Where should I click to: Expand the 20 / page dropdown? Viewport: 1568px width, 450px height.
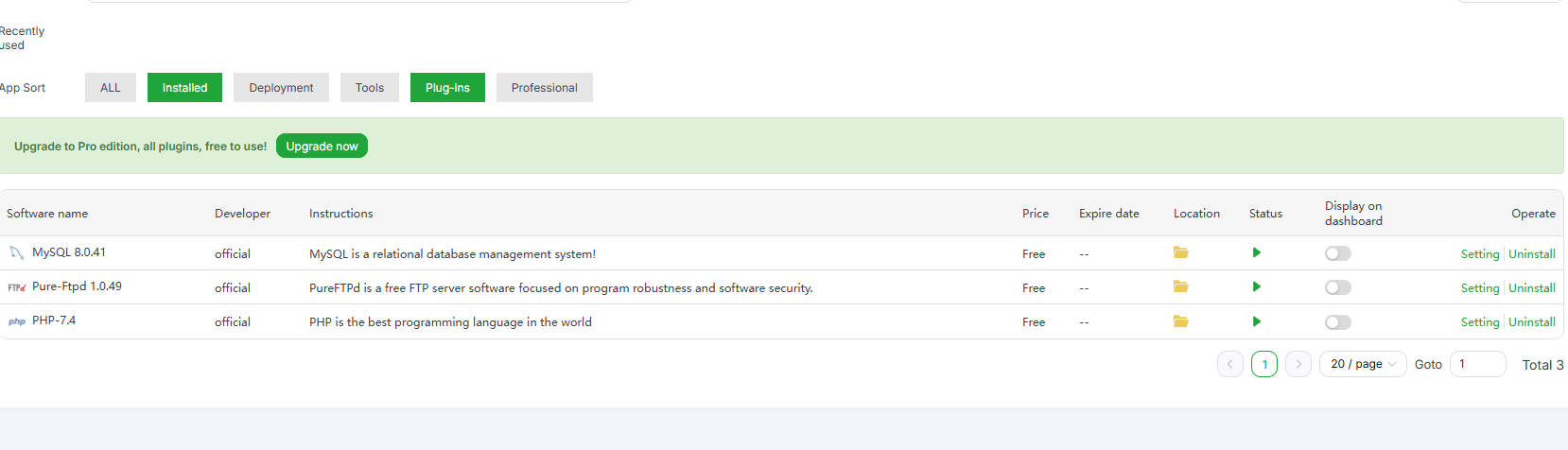pyautogui.click(x=1362, y=364)
